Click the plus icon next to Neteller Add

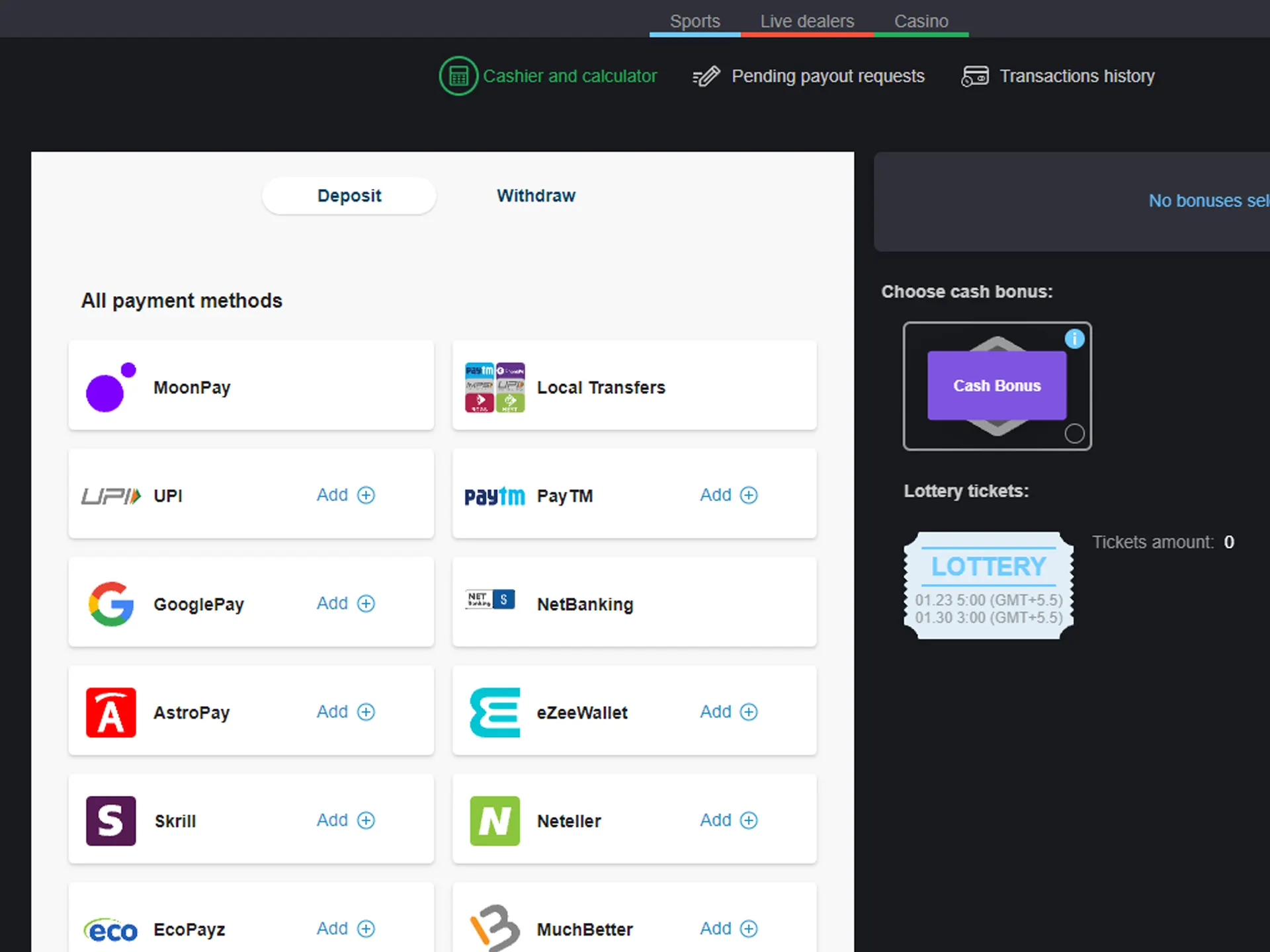pyautogui.click(x=749, y=820)
